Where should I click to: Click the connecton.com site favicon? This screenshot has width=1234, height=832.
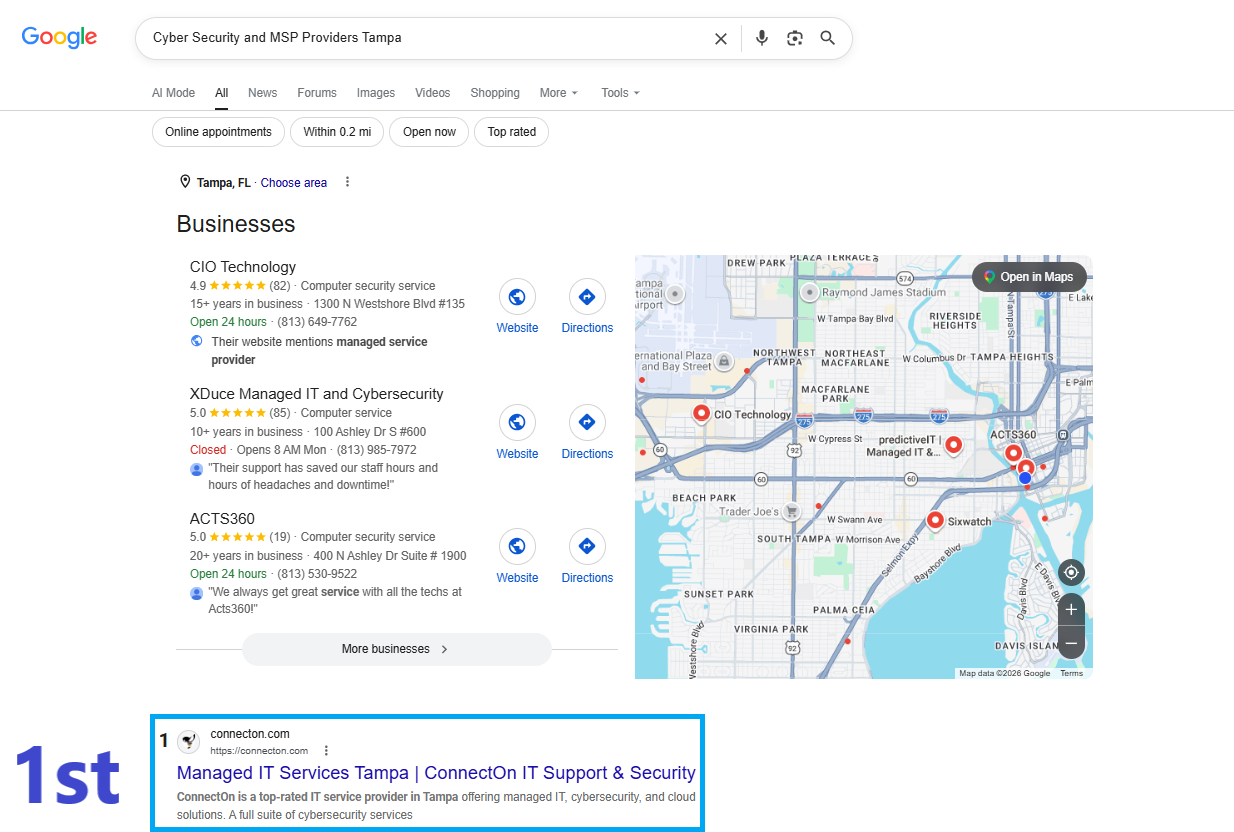point(188,742)
